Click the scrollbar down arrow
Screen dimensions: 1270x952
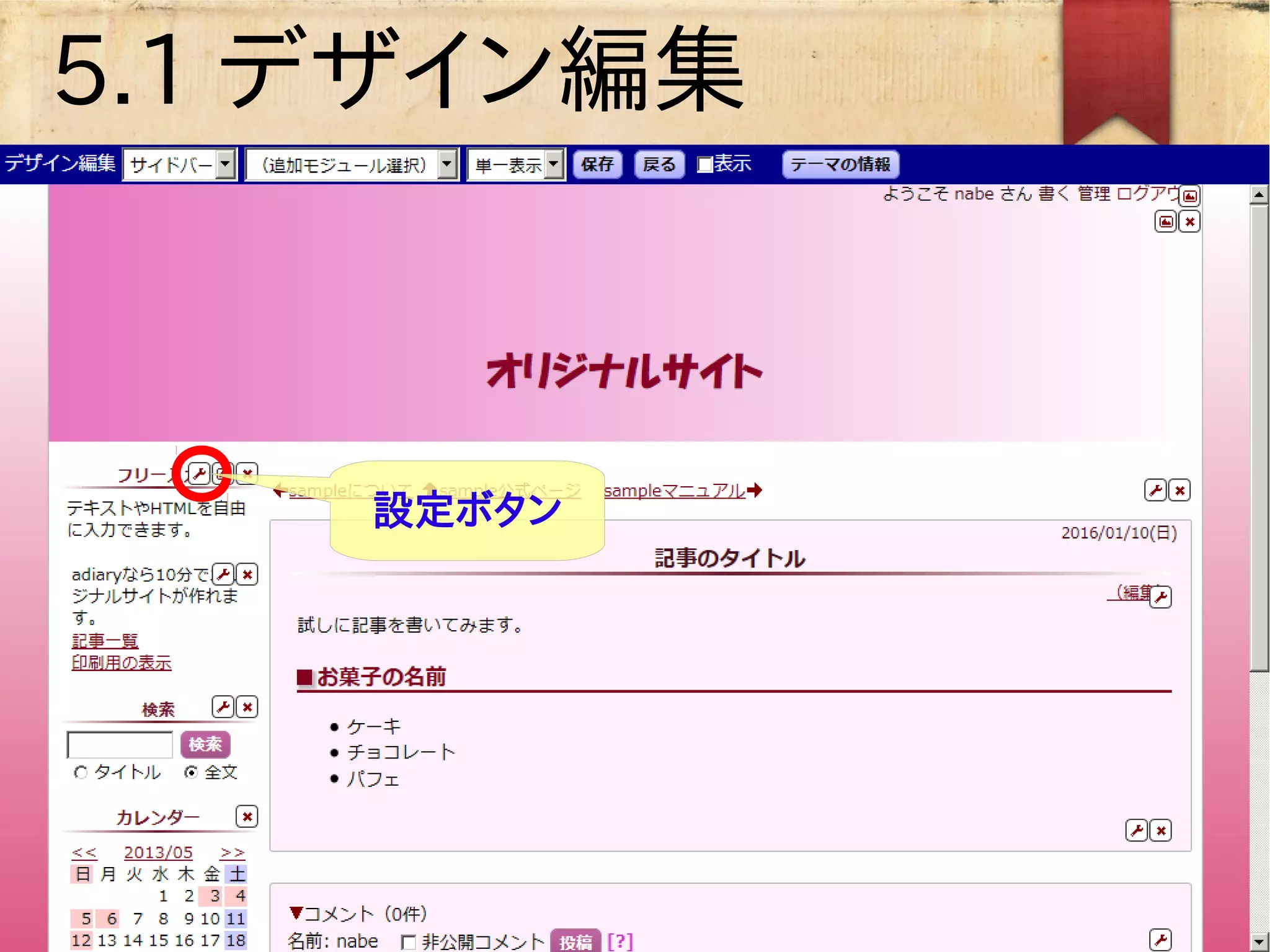[x=1259, y=941]
